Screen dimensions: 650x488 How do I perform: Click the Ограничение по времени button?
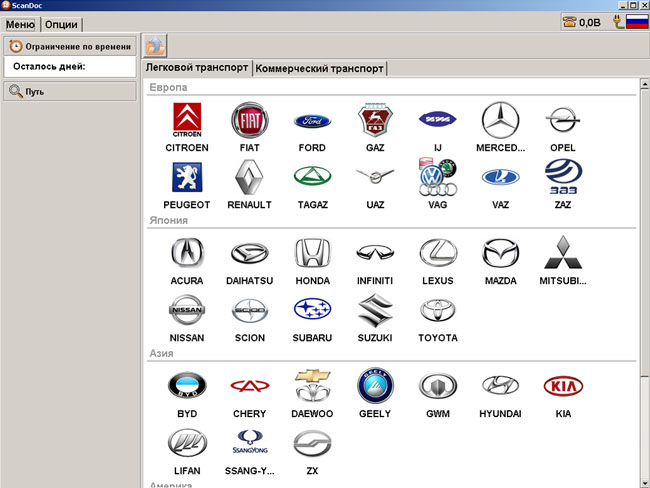[69, 46]
